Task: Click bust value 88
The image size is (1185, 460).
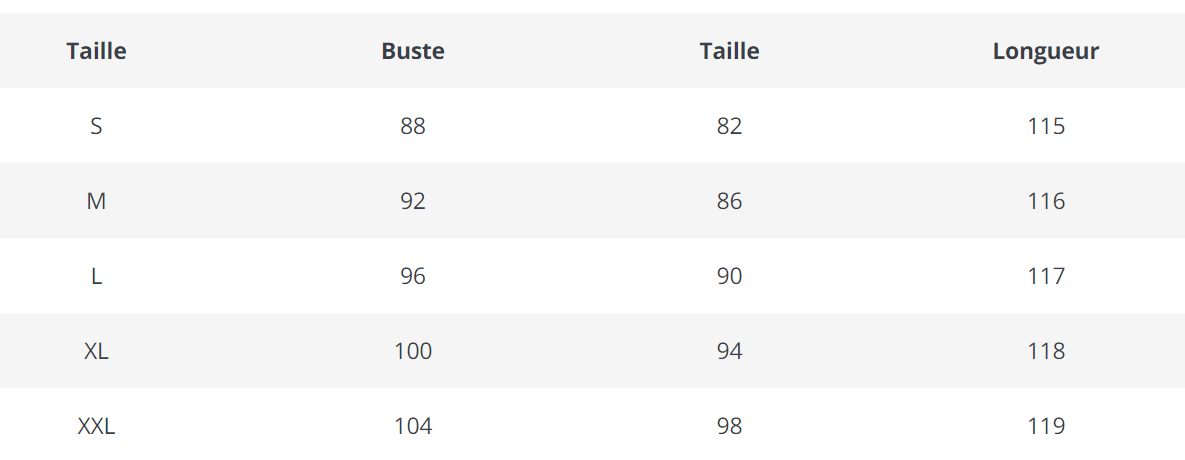Action: coord(413,126)
